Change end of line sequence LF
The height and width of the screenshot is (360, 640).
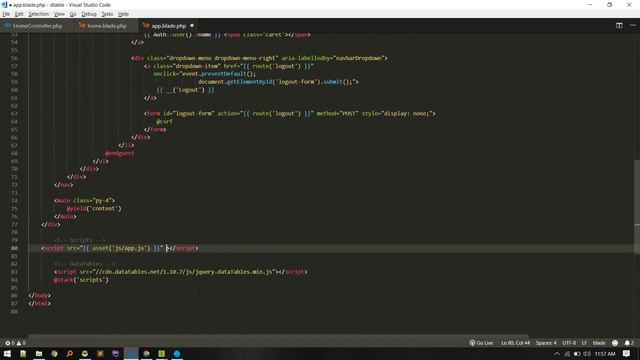(x=584, y=343)
